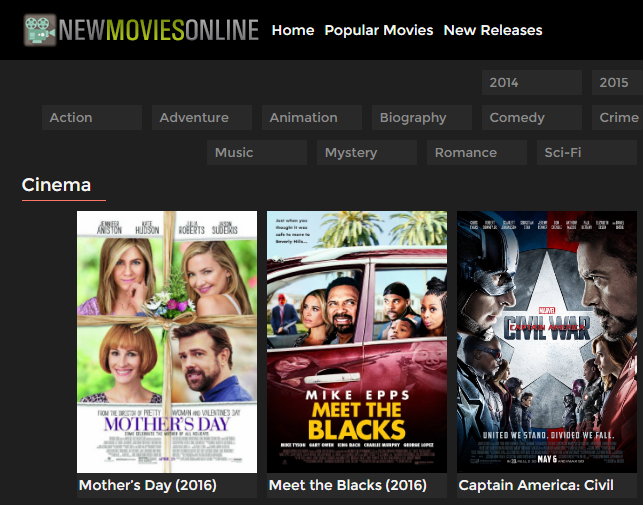Image resolution: width=643 pixels, height=505 pixels.
Task: Filter movies by year 2014
Action: [x=532, y=82]
